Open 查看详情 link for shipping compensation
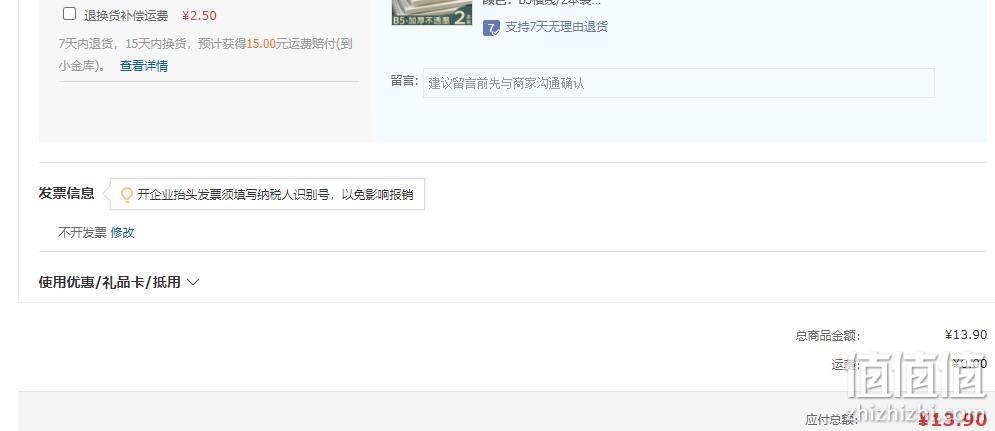 (x=144, y=66)
